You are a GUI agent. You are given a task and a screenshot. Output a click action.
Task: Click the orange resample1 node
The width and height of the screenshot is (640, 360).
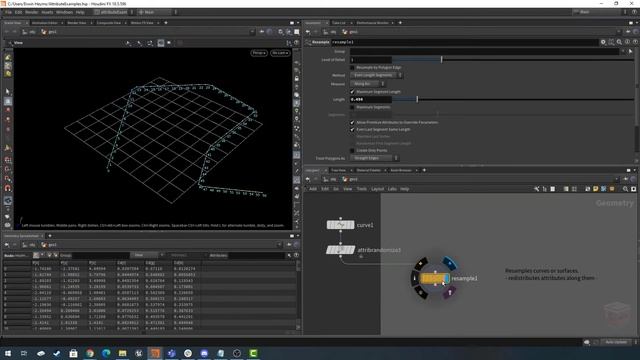435,278
